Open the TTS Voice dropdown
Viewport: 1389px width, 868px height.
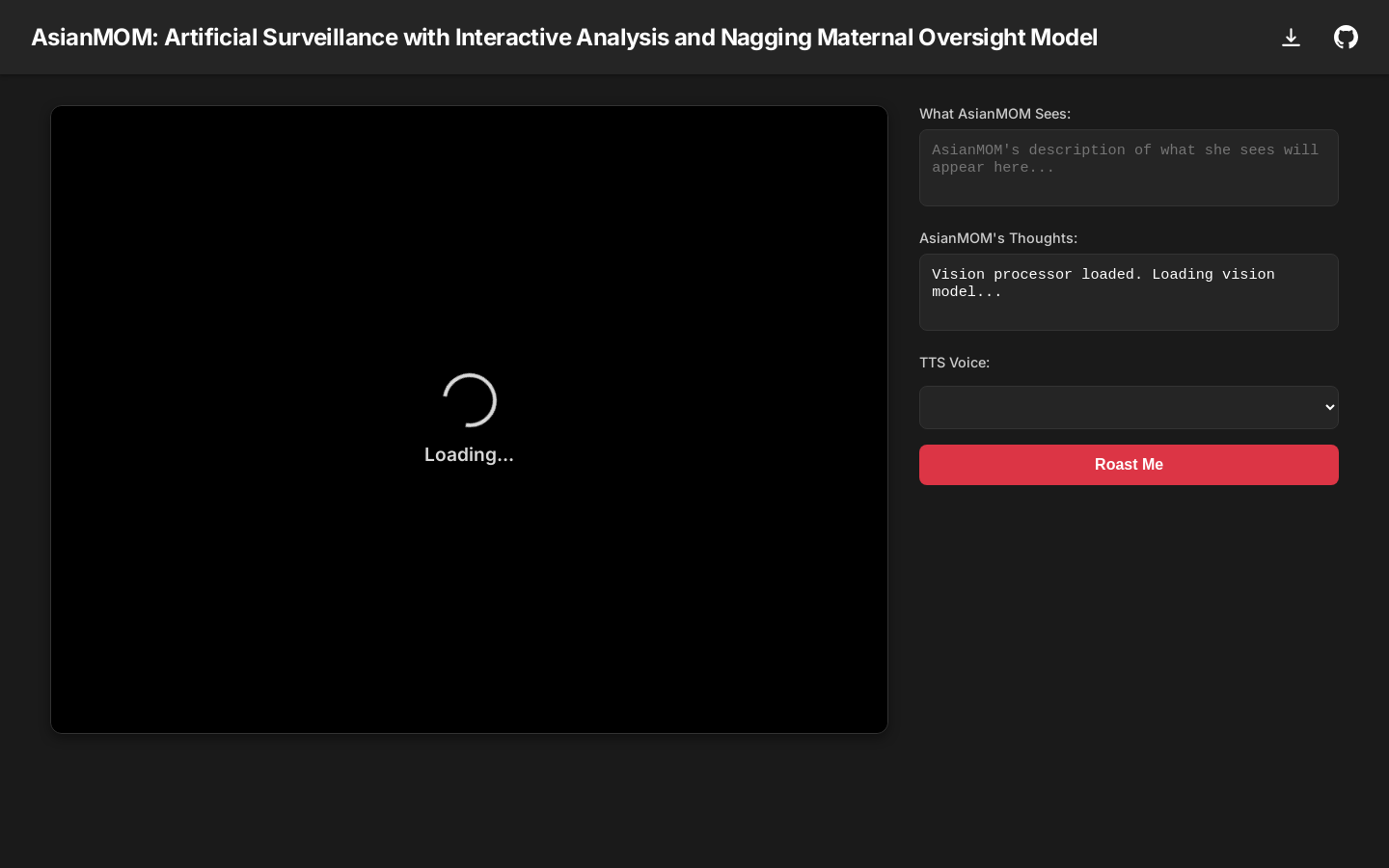pyautogui.click(x=1129, y=407)
